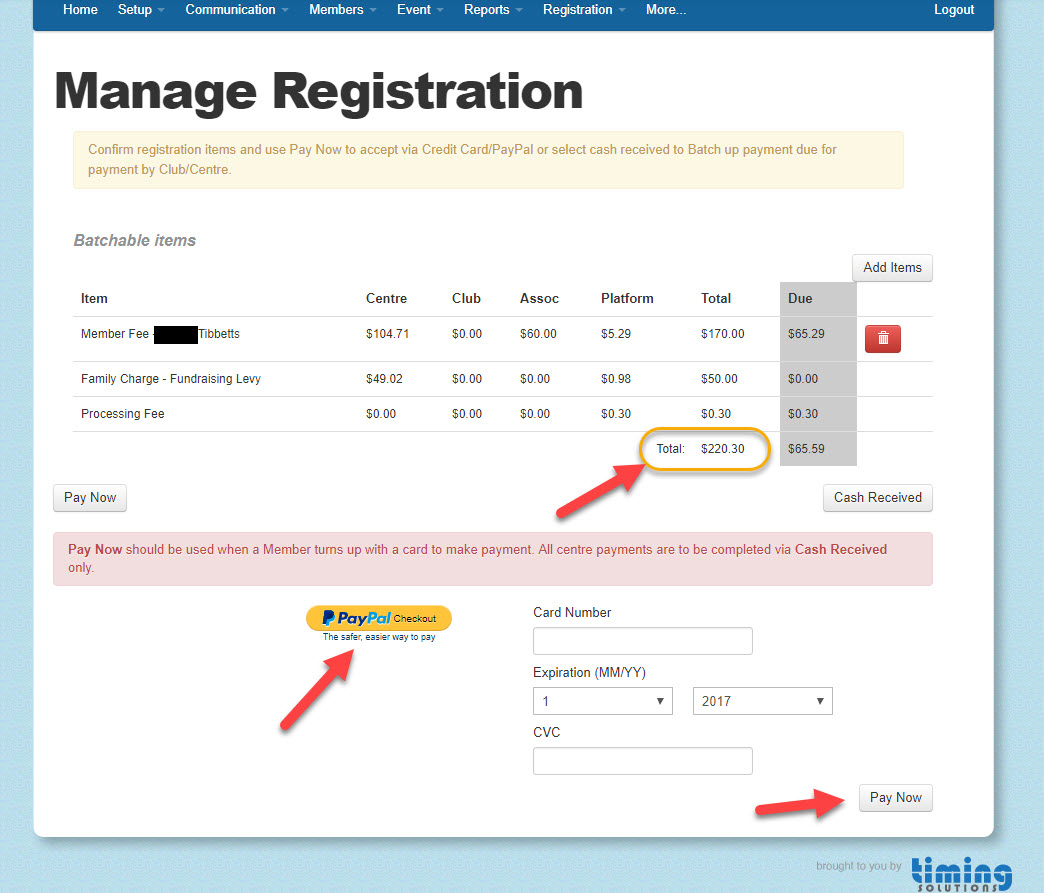The image size is (1044, 893).
Task: Select the $170.00 Total amount
Action: (722, 334)
